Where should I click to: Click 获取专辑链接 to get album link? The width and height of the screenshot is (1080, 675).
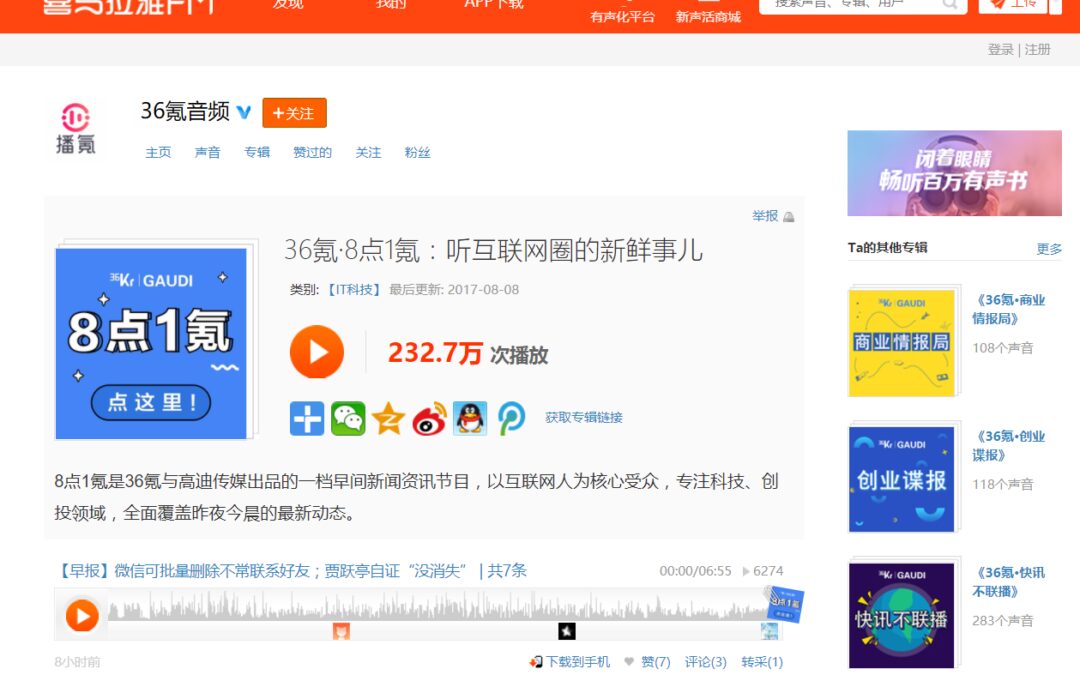point(584,417)
